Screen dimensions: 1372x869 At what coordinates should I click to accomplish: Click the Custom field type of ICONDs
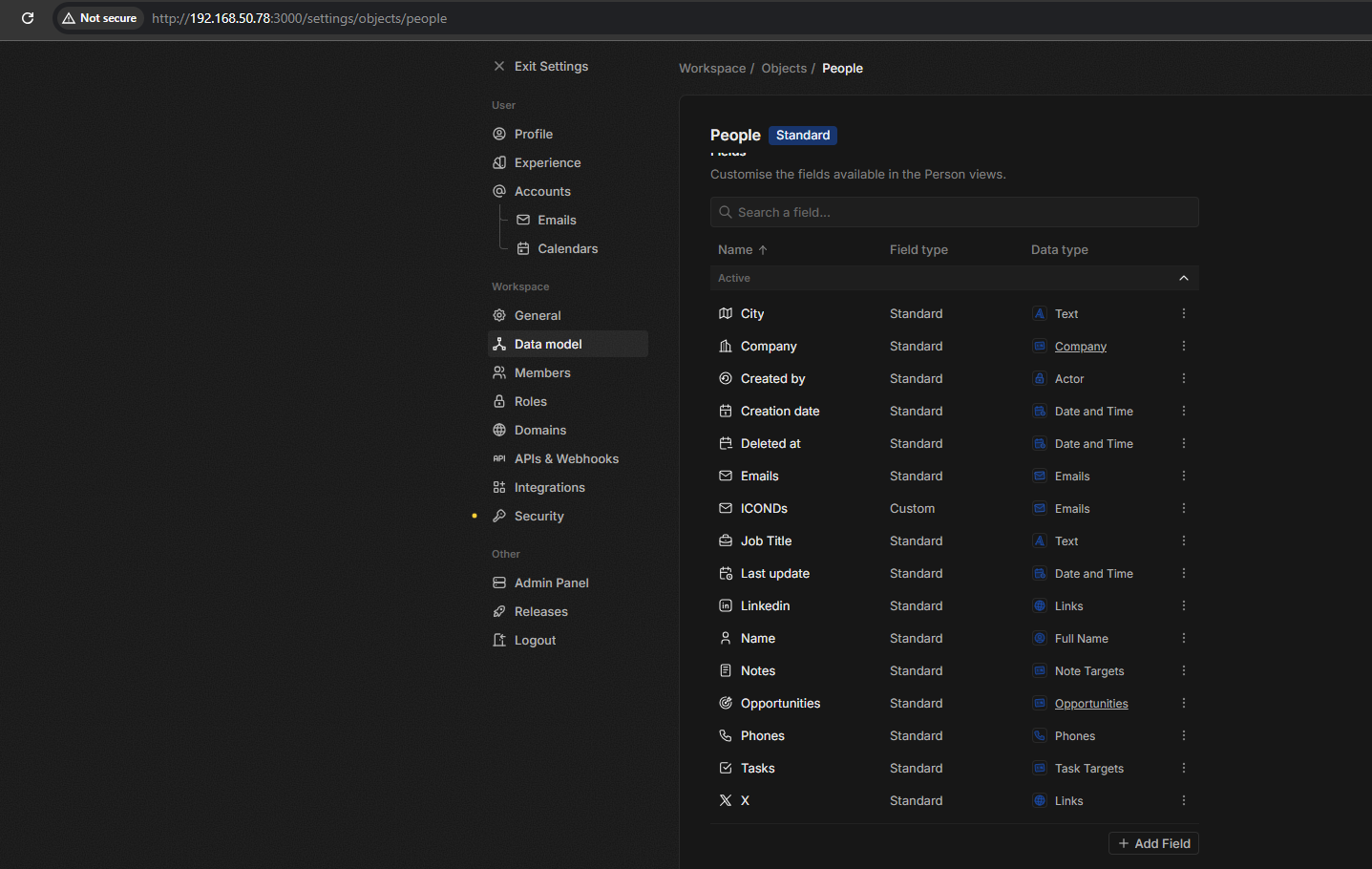click(912, 508)
